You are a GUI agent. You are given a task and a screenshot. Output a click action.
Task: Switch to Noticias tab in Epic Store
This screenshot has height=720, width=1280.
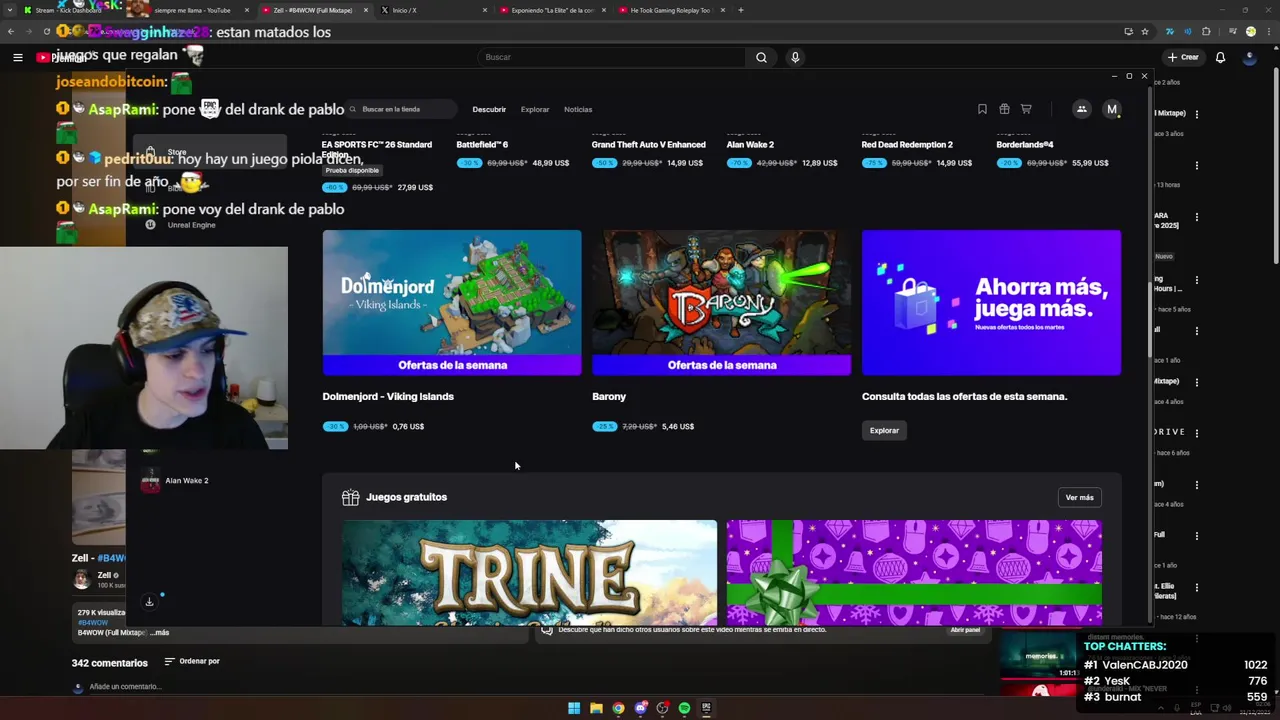click(x=578, y=109)
